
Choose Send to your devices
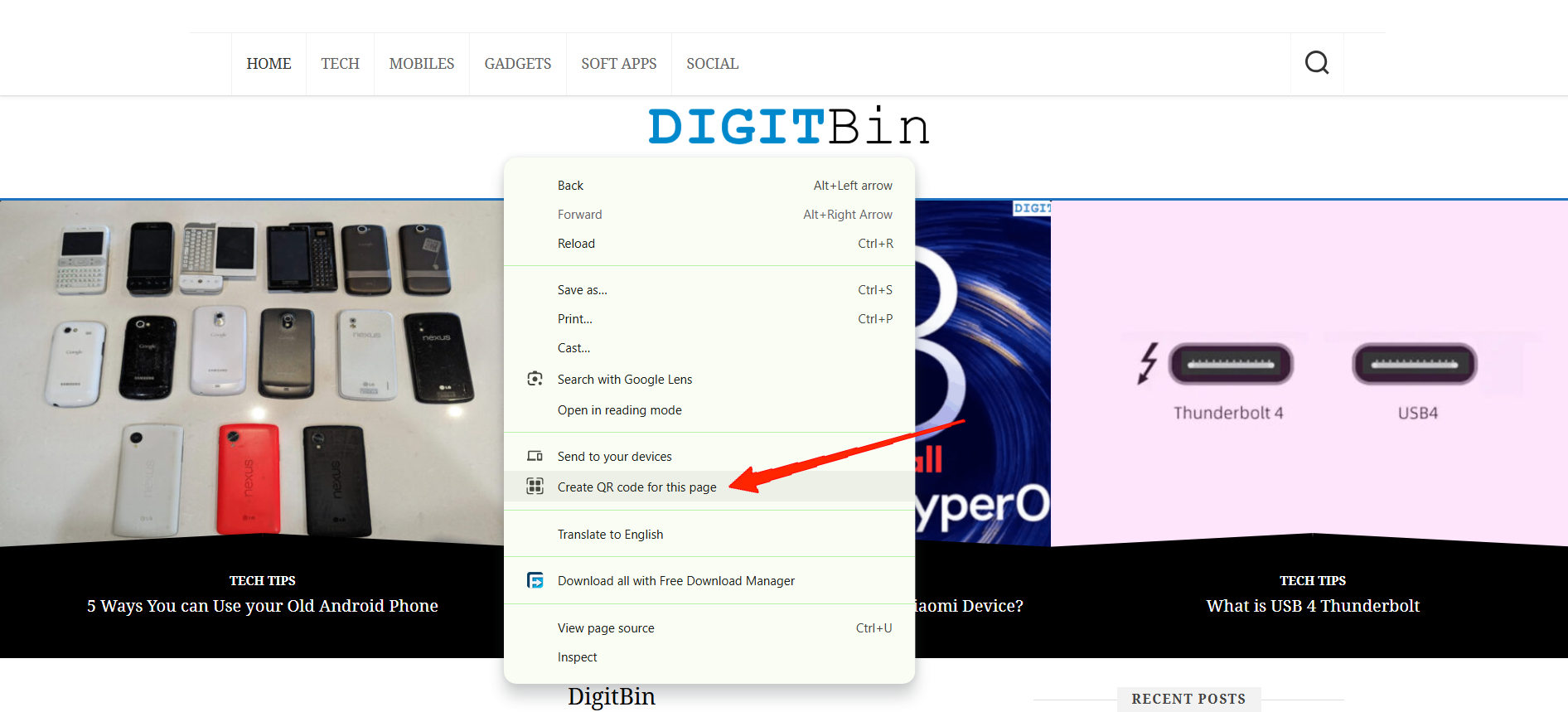coord(709,457)
